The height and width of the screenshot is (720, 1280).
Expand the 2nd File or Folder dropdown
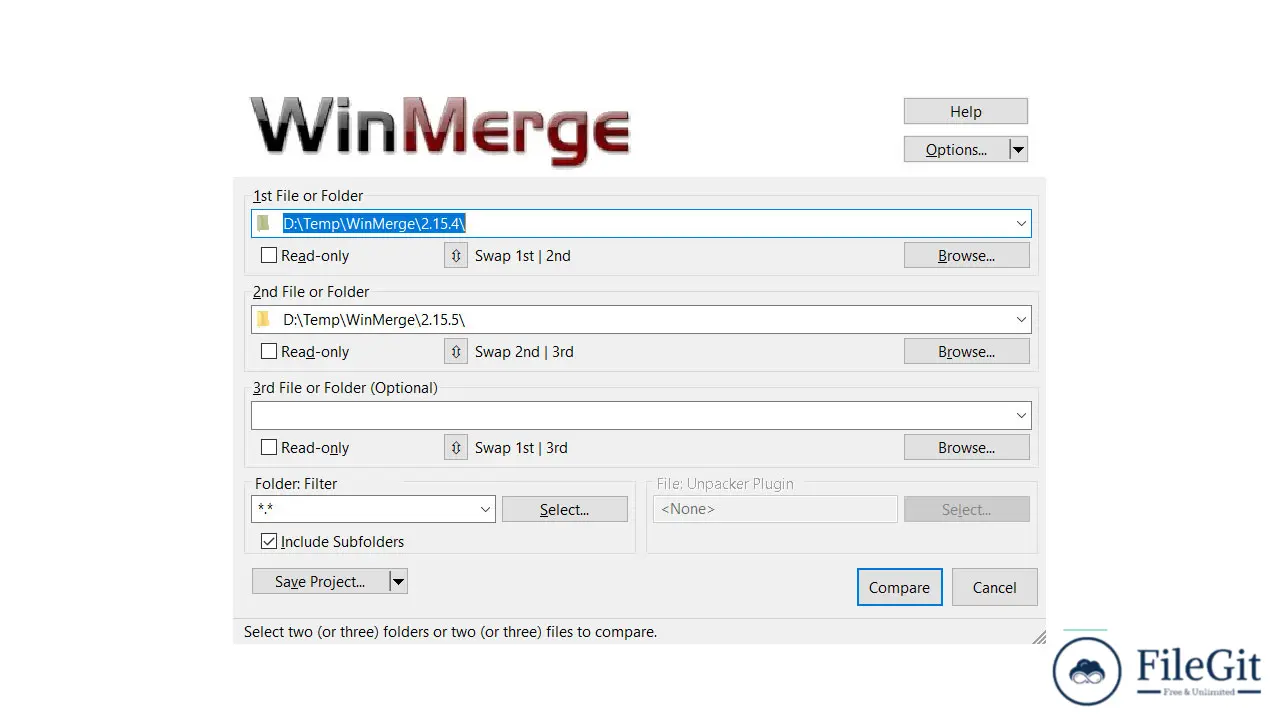click(1021, 320)
